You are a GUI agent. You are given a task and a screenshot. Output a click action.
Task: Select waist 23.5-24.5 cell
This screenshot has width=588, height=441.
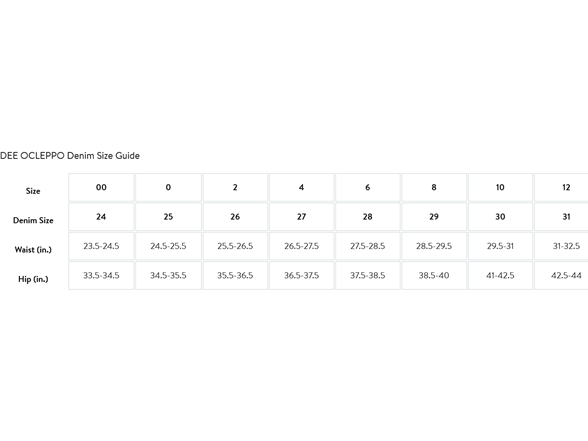click(x=101, y=246)
